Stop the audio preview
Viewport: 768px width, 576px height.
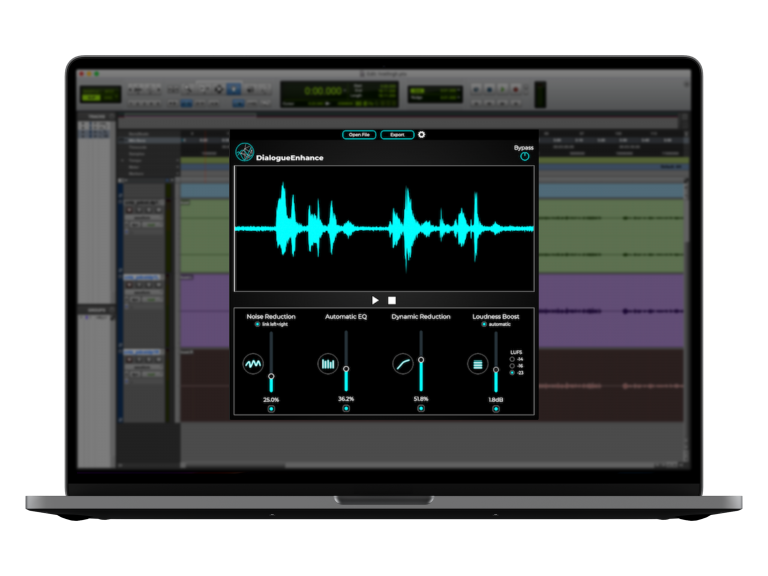392,300
